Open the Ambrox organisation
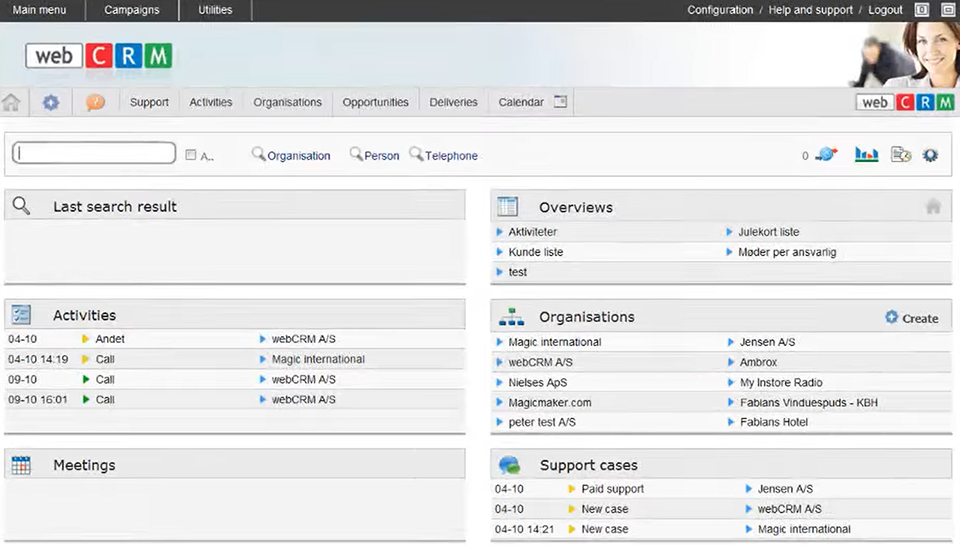 [758, 363]
